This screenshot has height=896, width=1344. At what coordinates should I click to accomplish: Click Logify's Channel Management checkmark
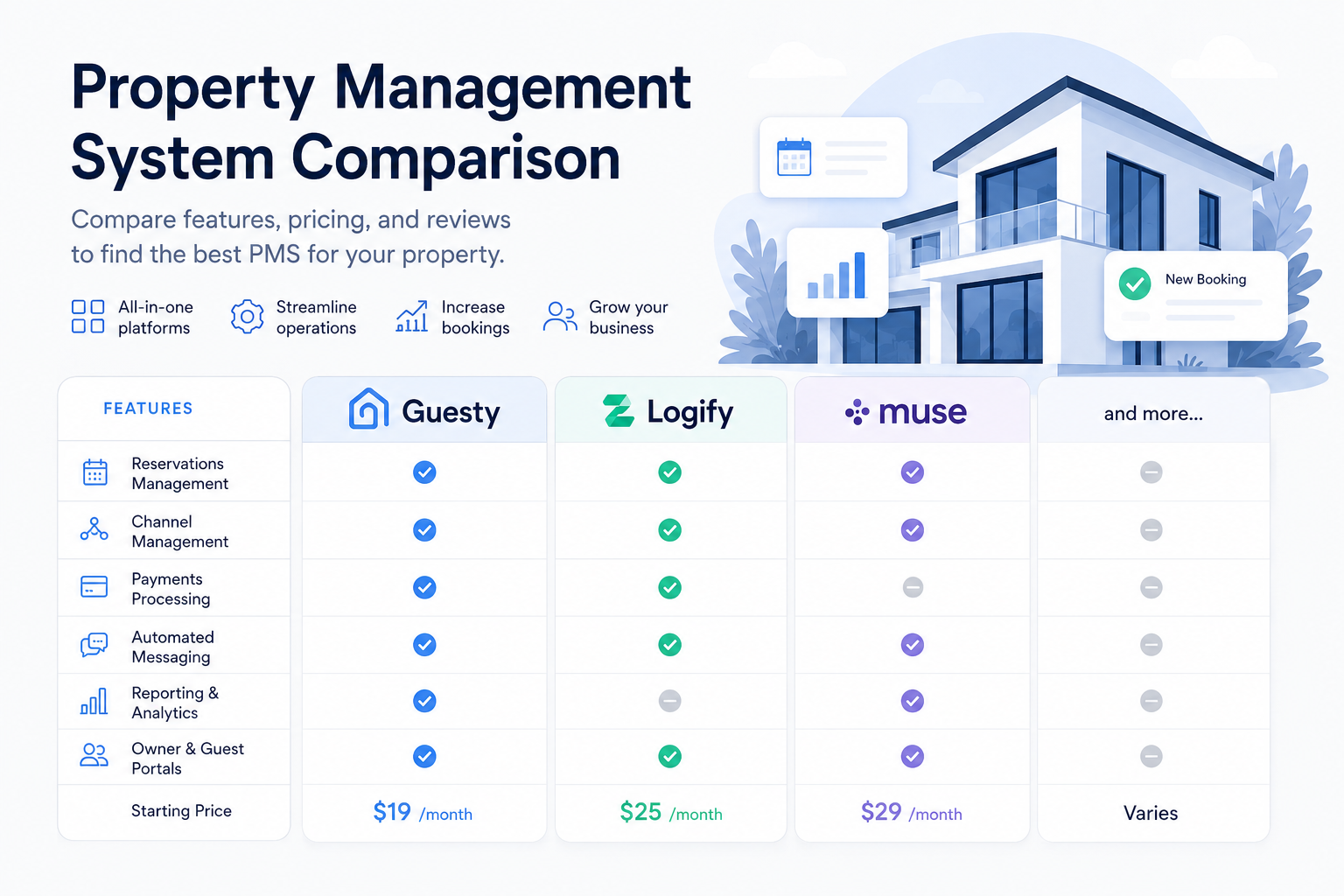tap(670, 530)
